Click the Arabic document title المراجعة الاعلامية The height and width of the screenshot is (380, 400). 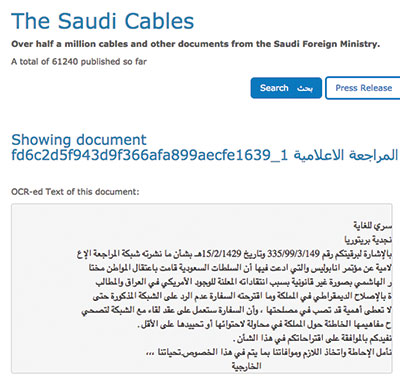346,155
